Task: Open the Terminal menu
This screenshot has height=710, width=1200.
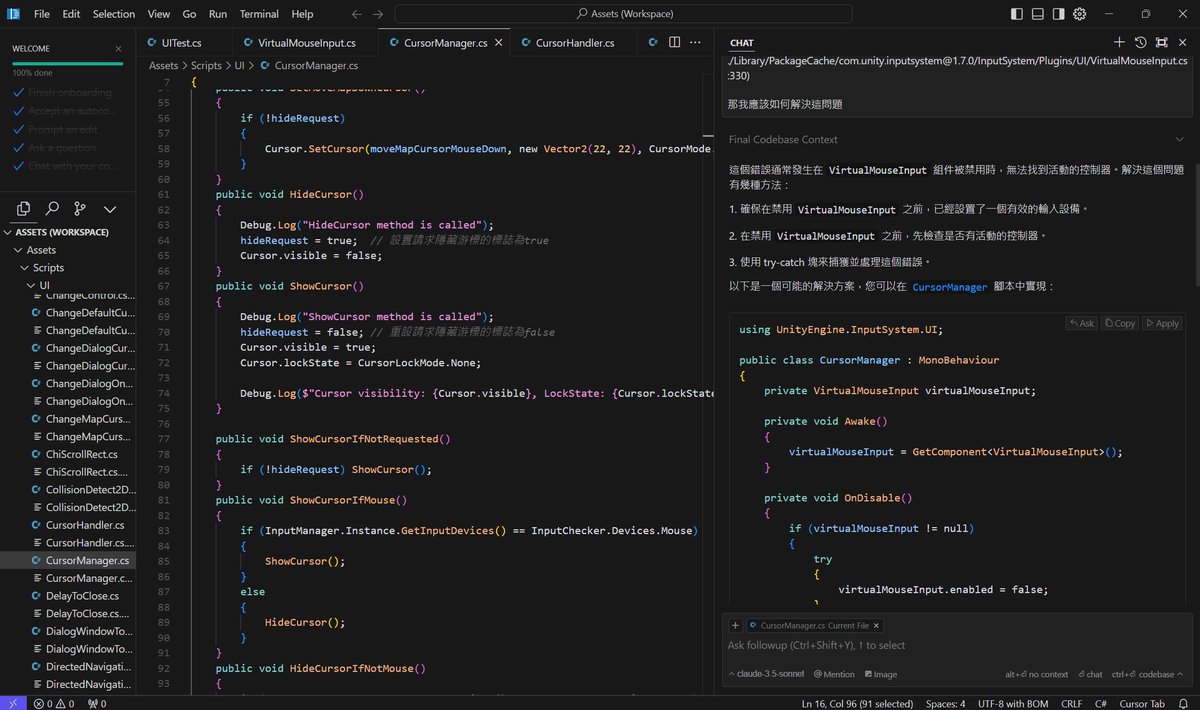Action: tap(259, 14)
